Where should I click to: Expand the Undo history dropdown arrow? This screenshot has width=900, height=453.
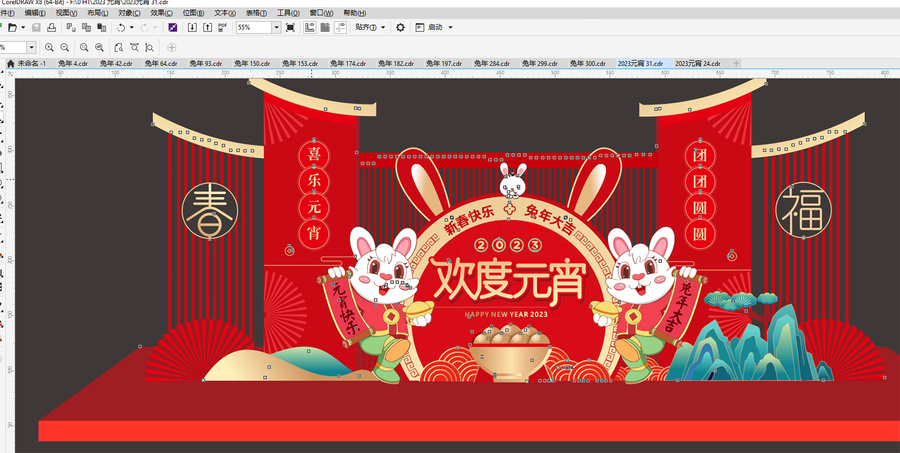[x=131, y=27]
